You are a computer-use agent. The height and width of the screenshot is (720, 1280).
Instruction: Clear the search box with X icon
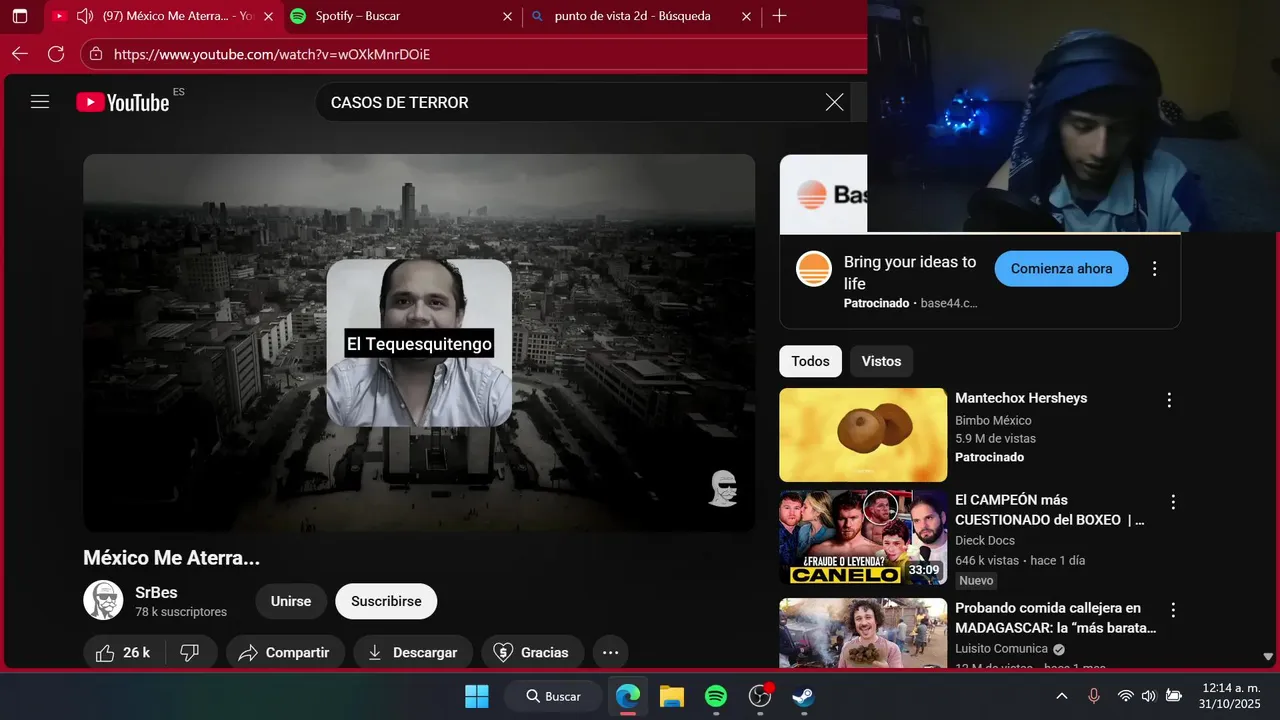834,102
